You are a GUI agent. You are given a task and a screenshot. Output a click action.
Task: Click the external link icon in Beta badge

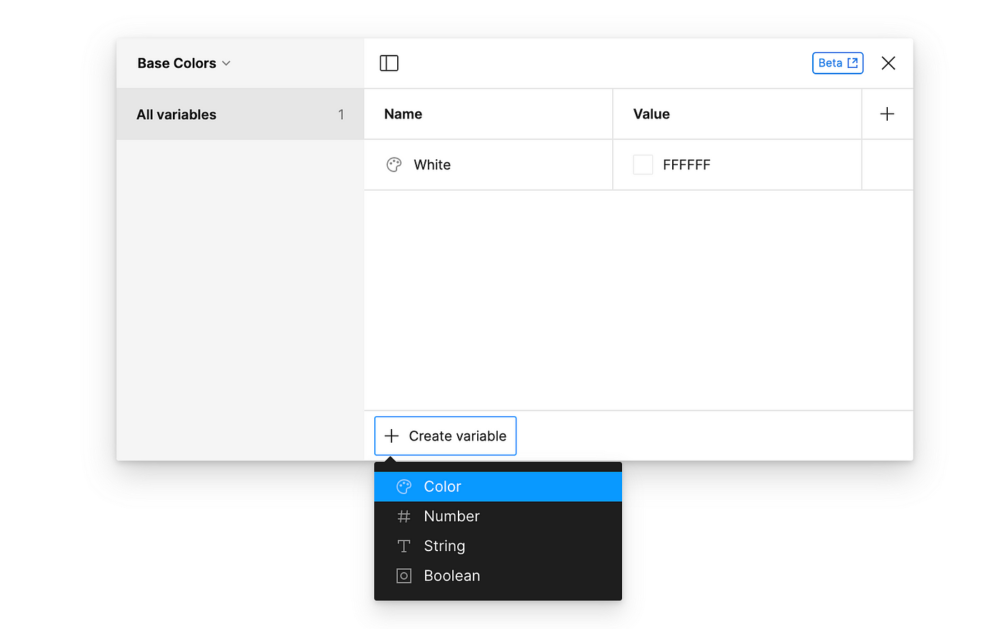(853, 63)
